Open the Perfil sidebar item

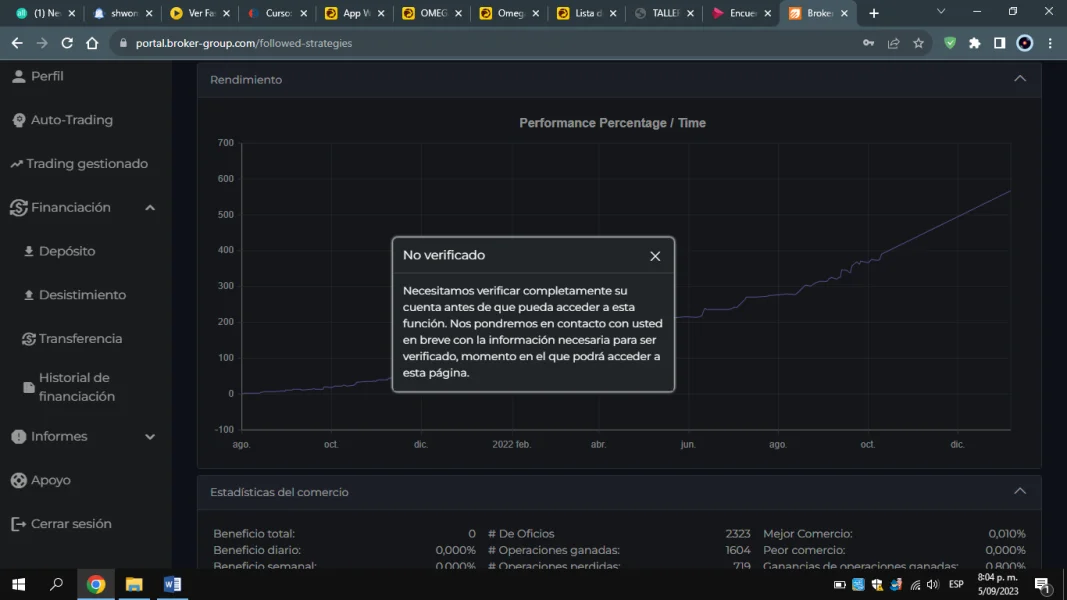pos(46,76)
